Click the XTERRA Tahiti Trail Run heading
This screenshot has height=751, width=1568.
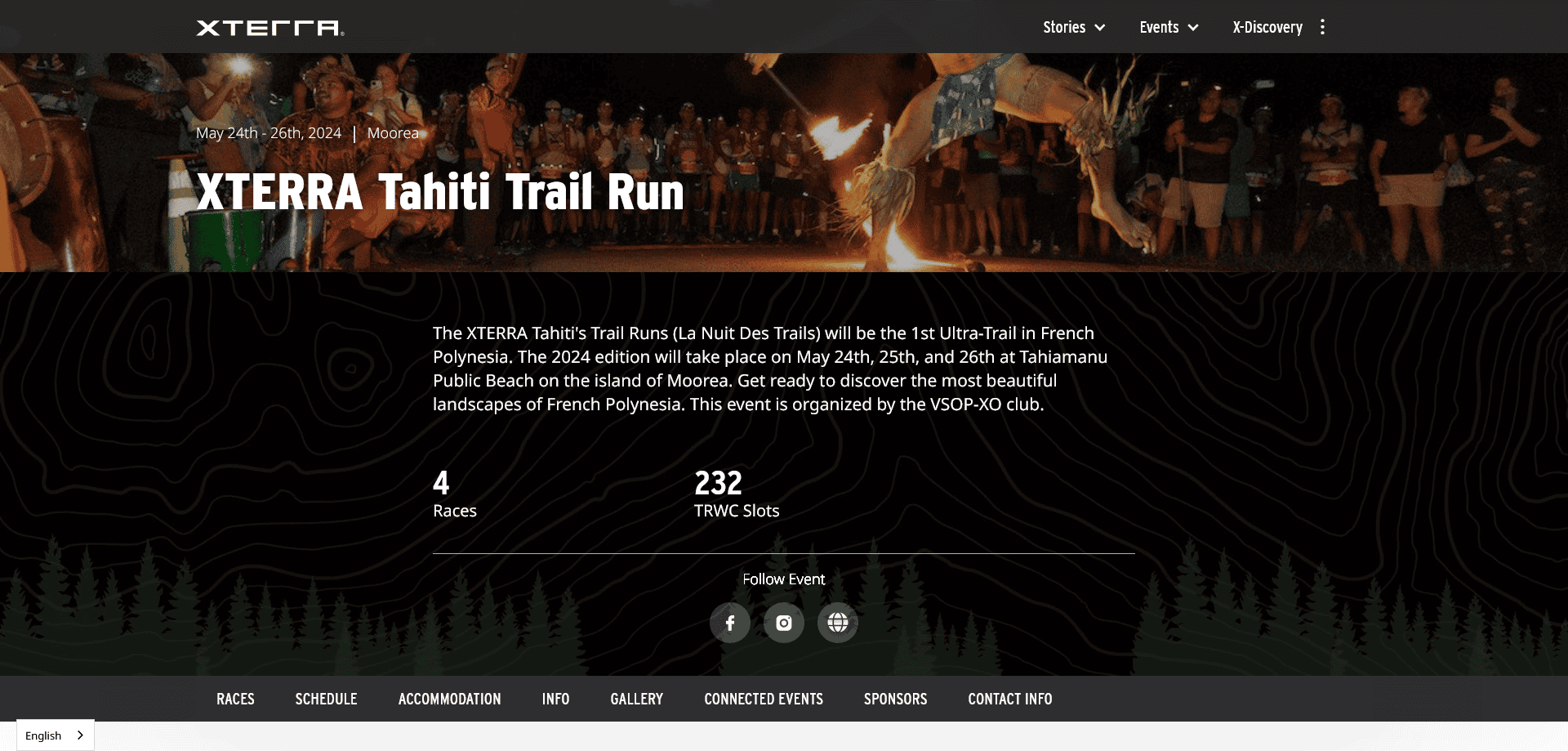tap(440, 192)
